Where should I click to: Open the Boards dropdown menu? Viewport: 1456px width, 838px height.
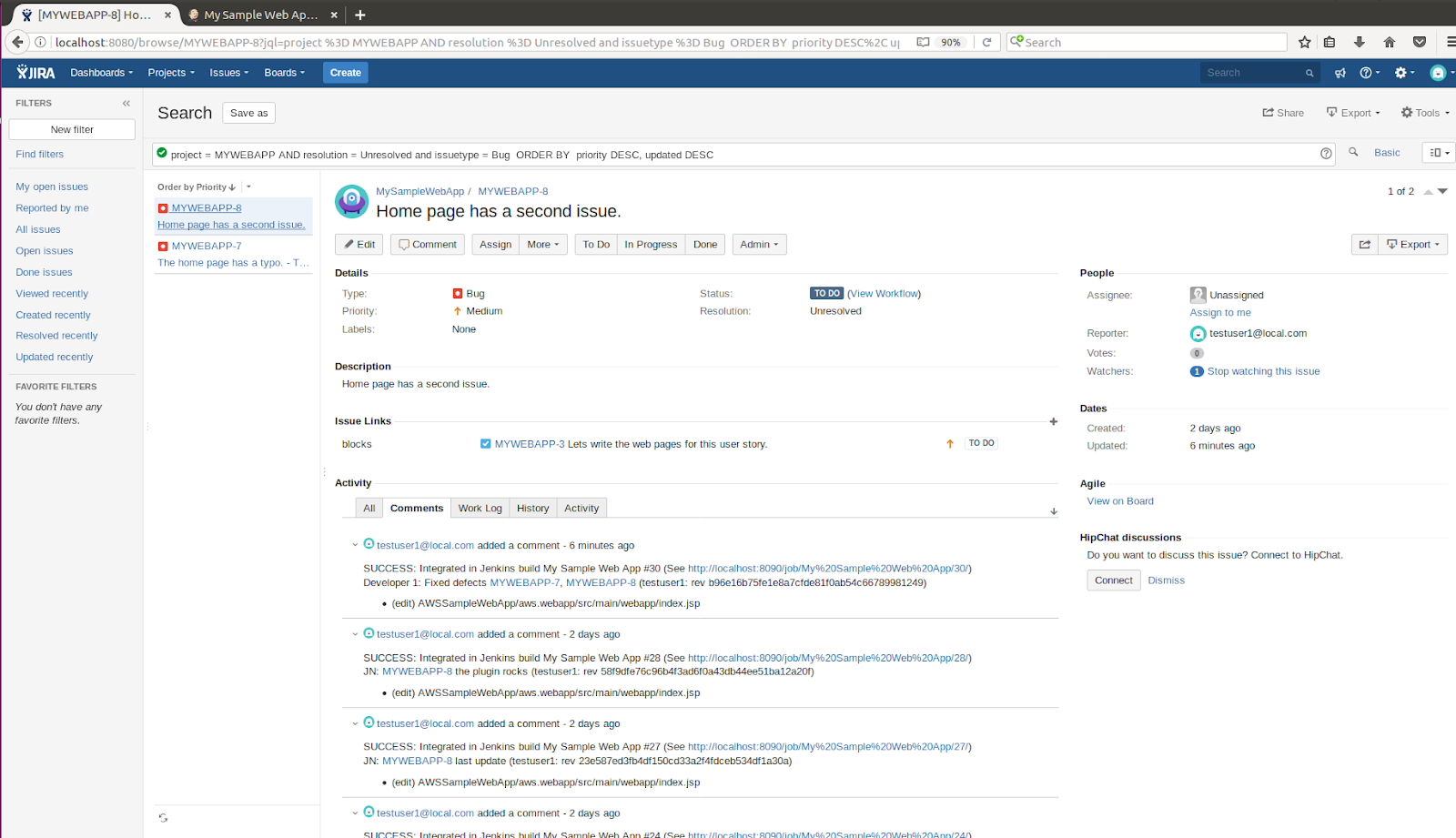[x=284, y=73]
